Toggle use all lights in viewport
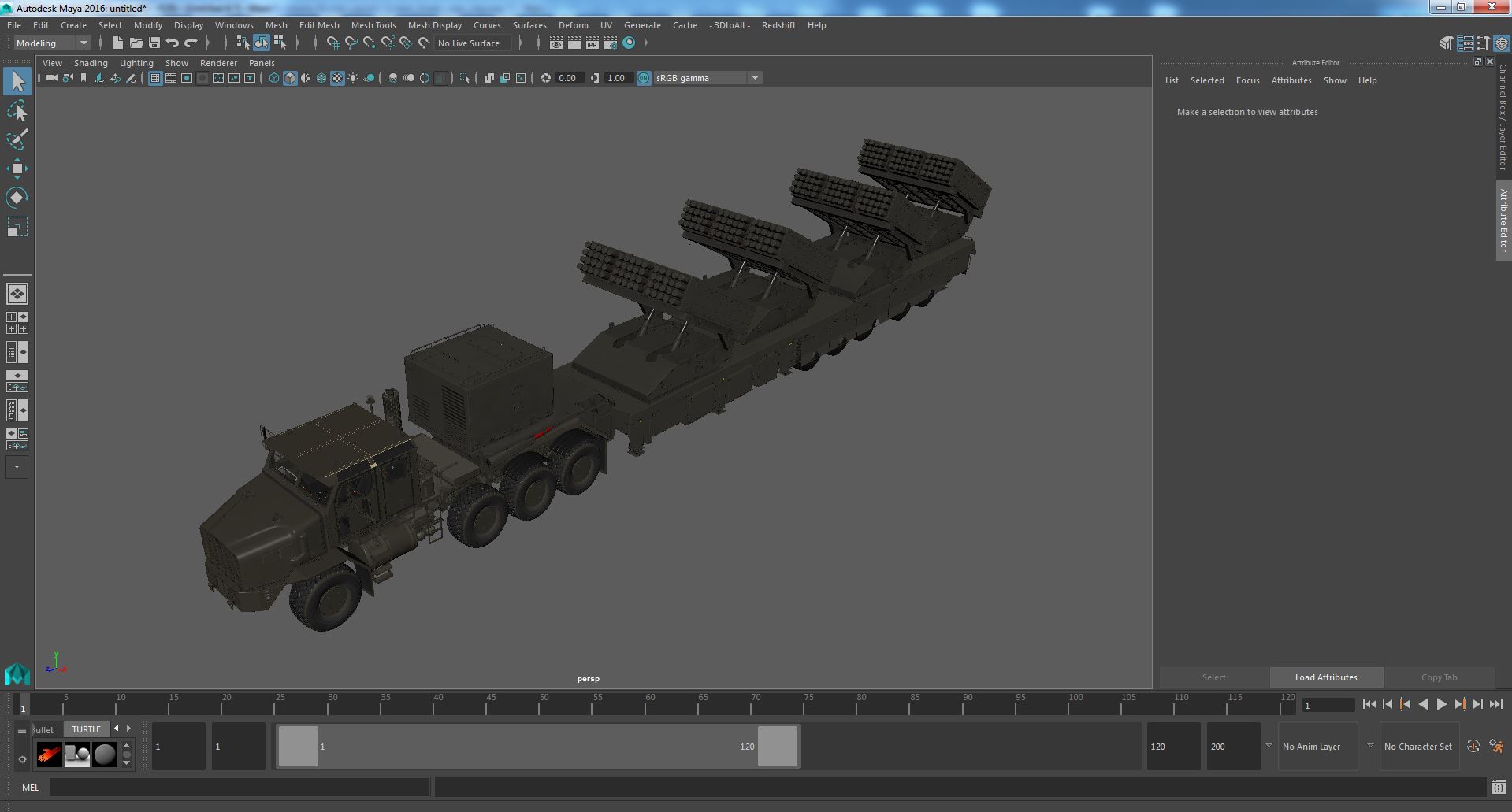 pyautogui.click(x=353, y=78)
